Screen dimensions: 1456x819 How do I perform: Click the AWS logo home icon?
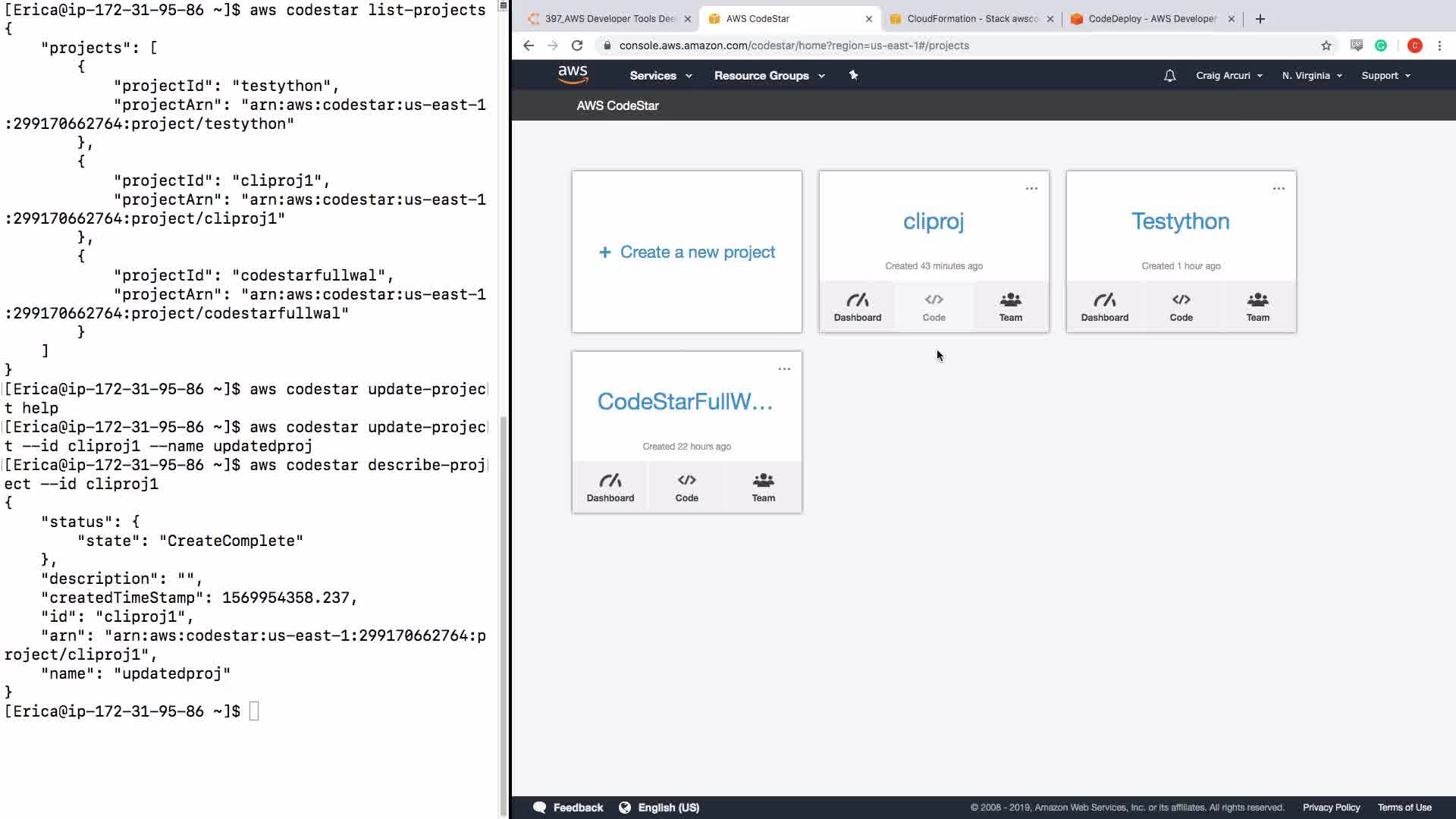(x=573, y=74)
